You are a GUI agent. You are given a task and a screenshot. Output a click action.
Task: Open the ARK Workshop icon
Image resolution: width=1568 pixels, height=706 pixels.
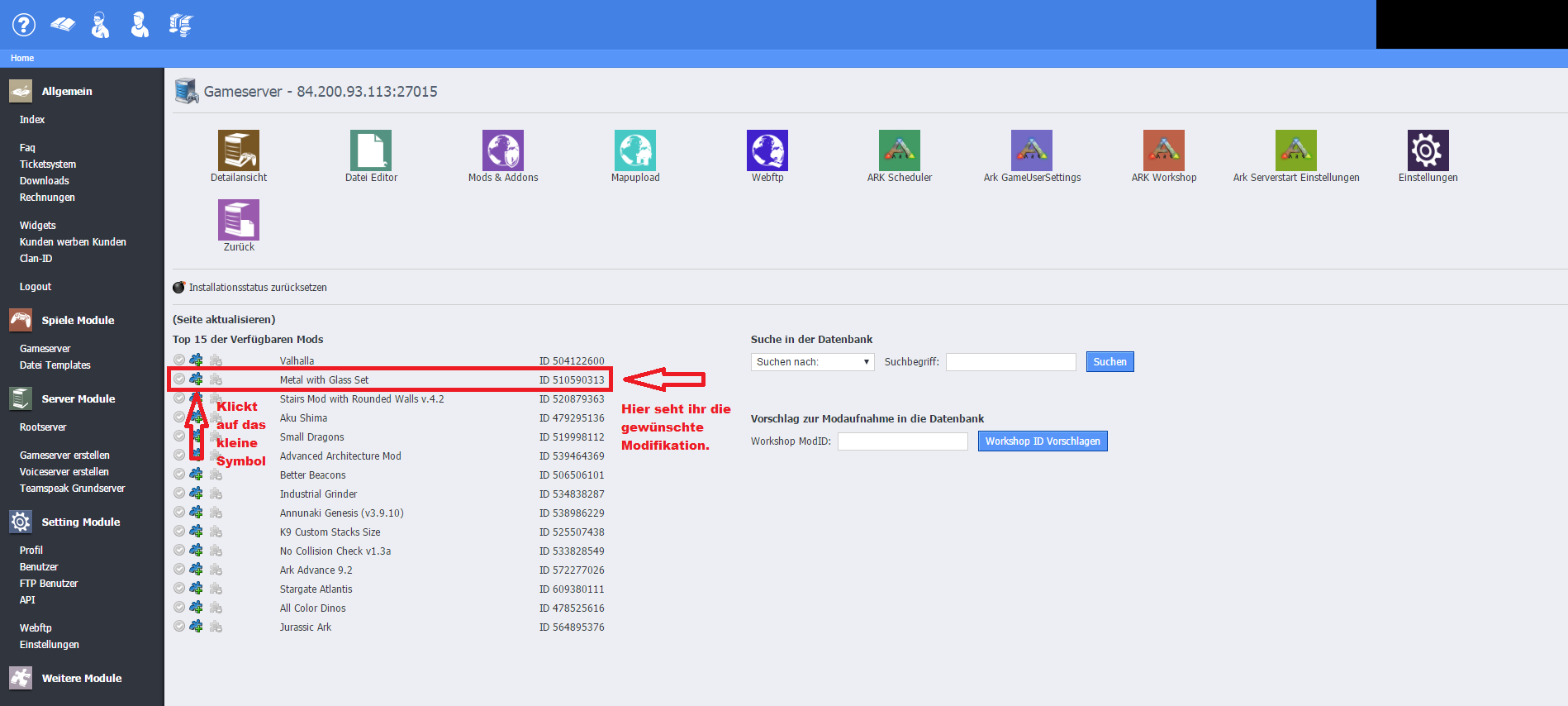(1163, 150)
